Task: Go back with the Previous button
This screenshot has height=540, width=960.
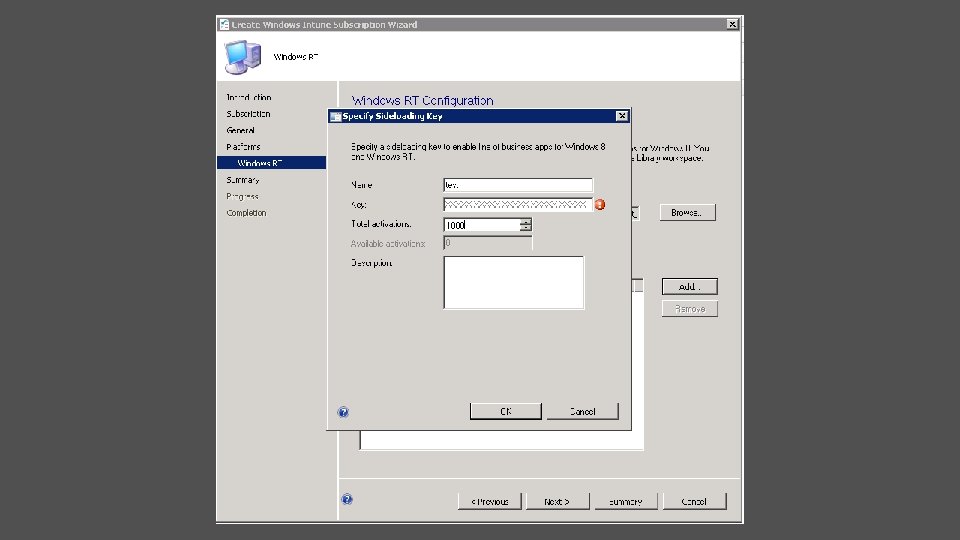Action: 490,501
